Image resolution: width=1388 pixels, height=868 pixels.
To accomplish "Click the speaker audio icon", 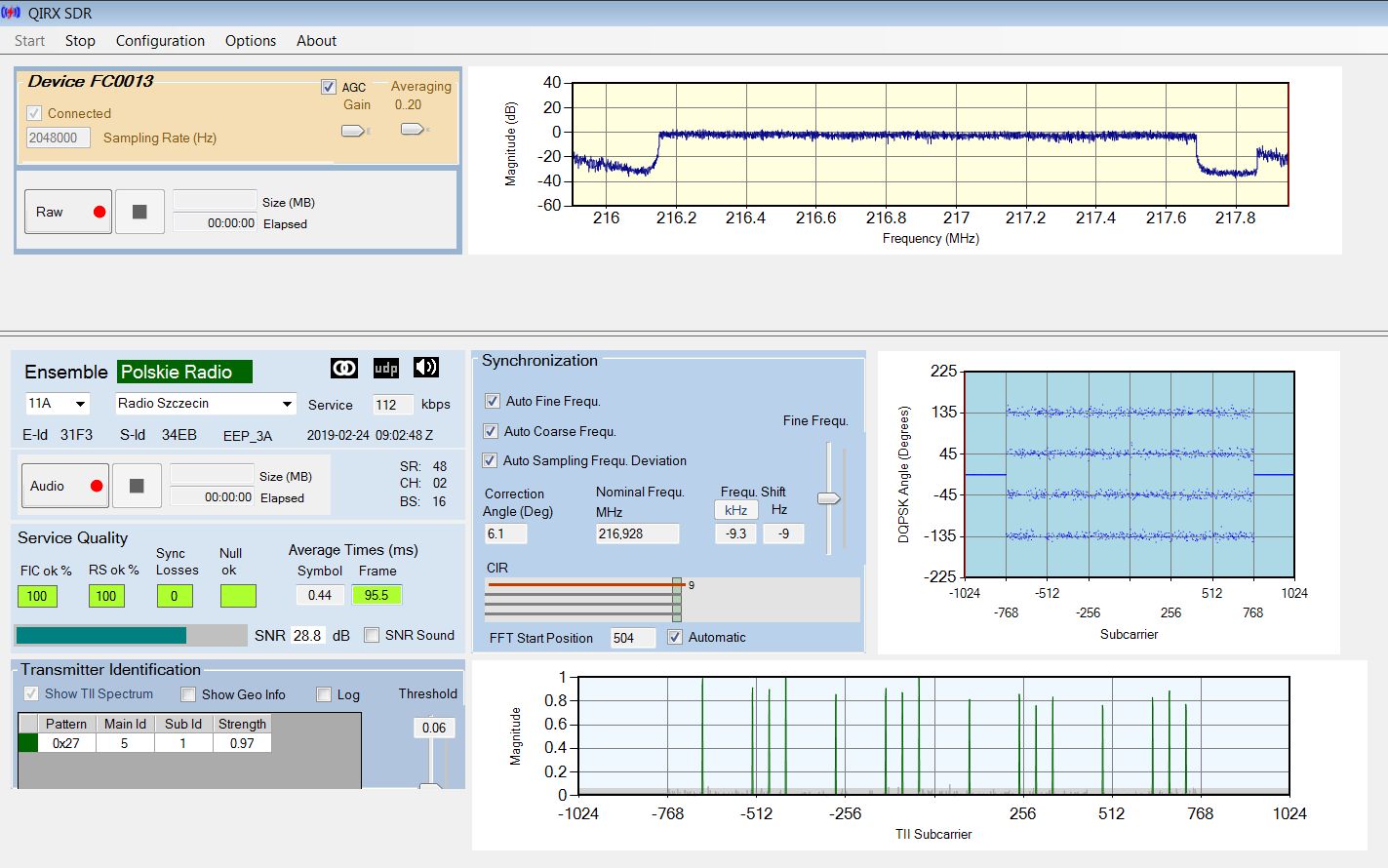I will (x=426, y=368).
